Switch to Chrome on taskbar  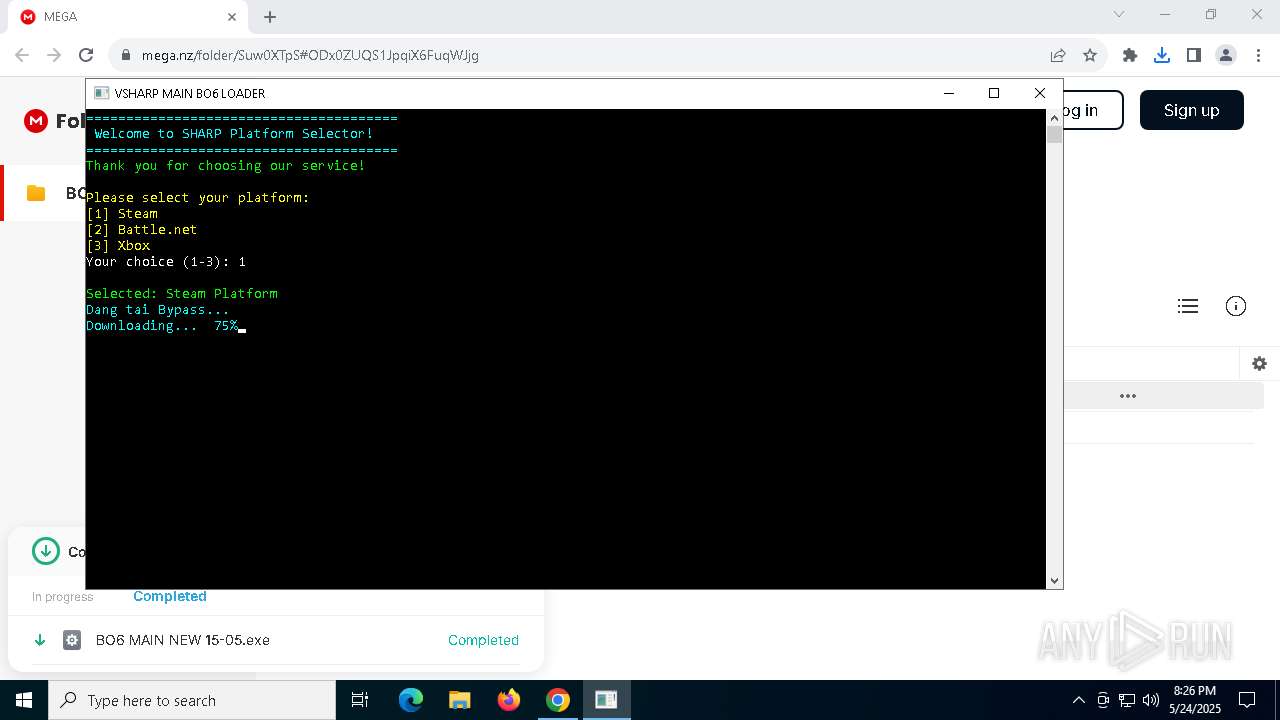pos(558,700)
